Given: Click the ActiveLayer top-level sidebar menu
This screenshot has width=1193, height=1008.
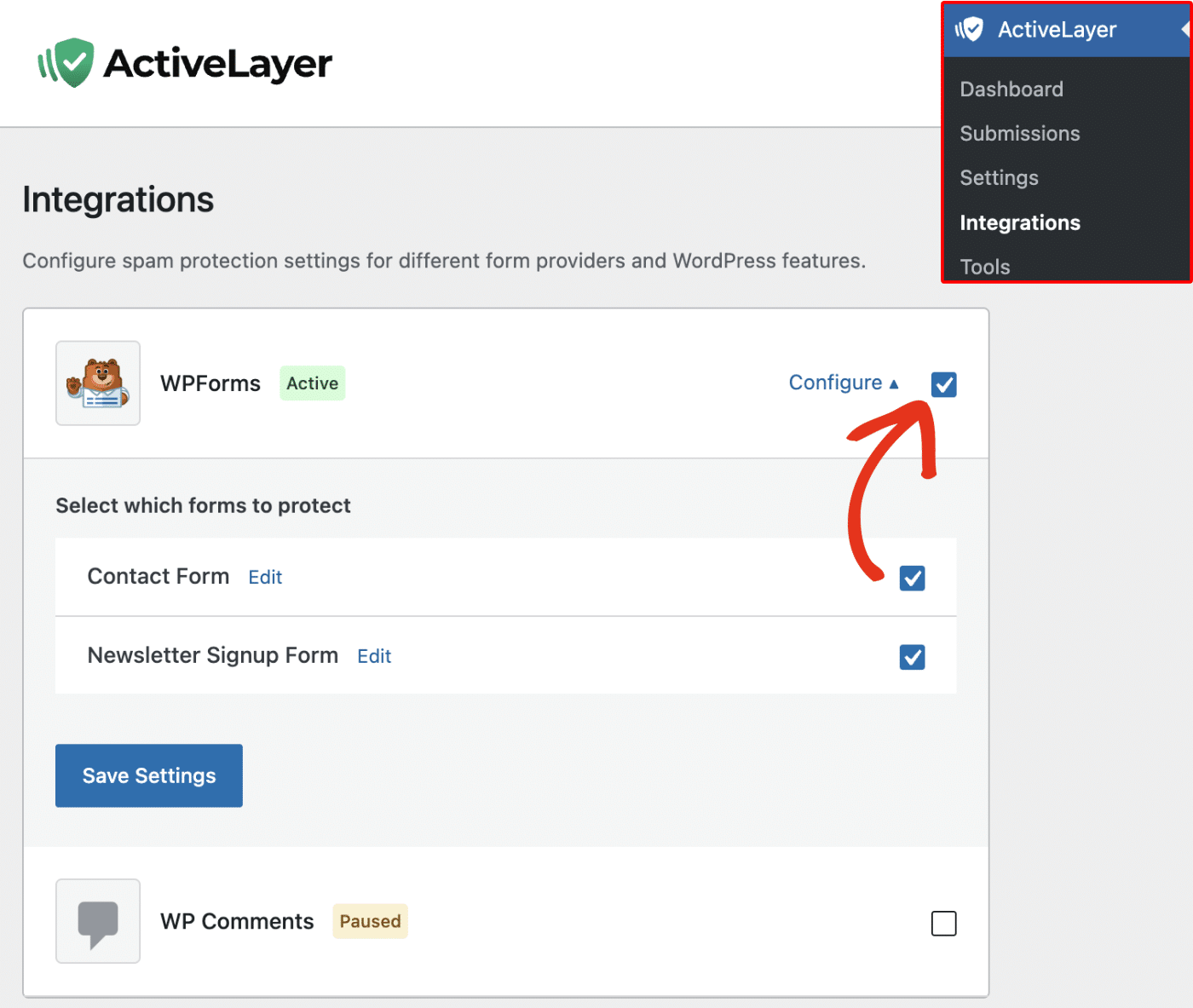Looking at the screenshot, I should coord(1065,30).
